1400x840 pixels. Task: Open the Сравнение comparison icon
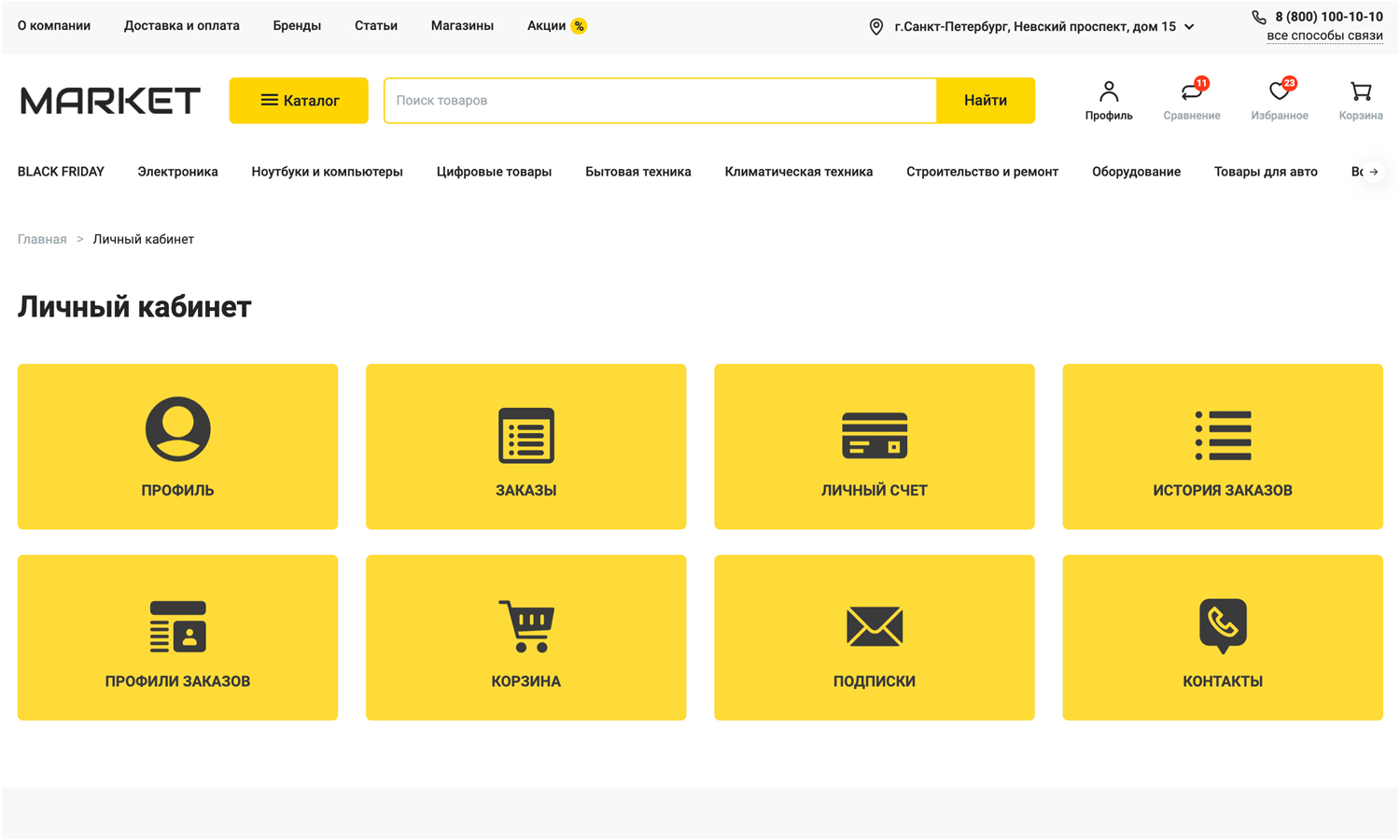tap(1191, 100)
